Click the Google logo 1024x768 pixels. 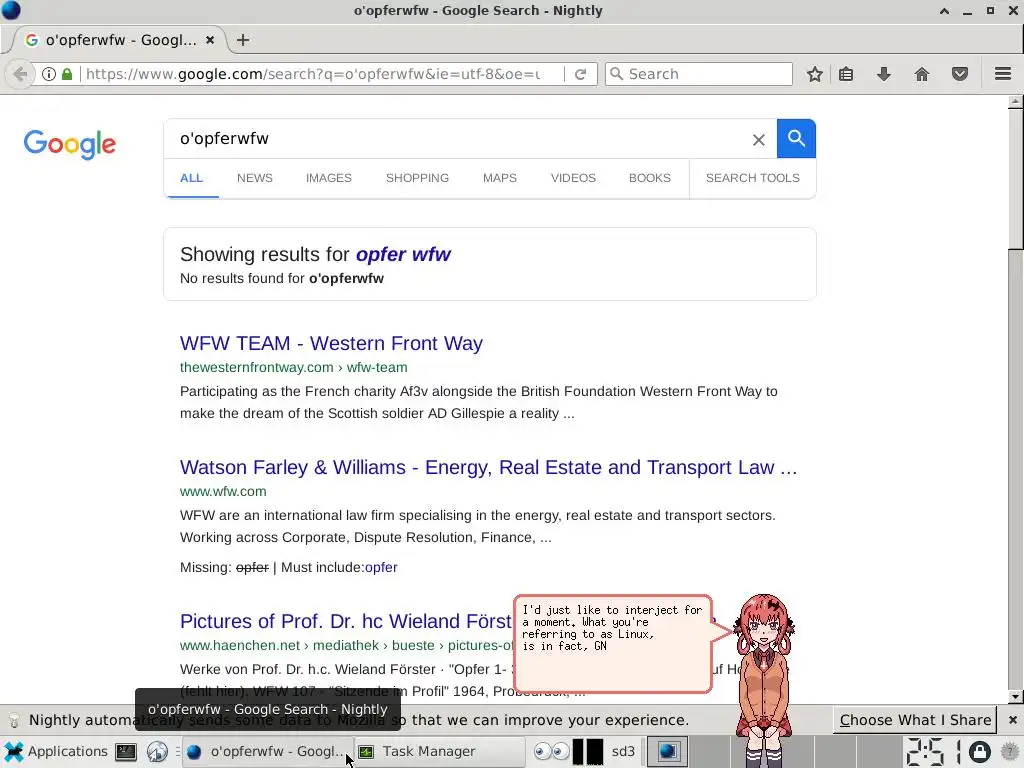click(70, 144)
